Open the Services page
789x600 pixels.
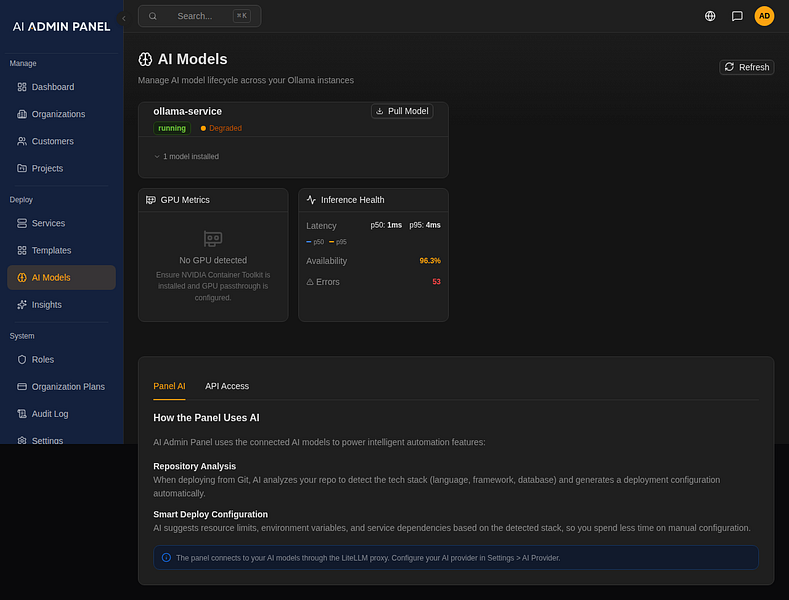[x=61, y=223]
